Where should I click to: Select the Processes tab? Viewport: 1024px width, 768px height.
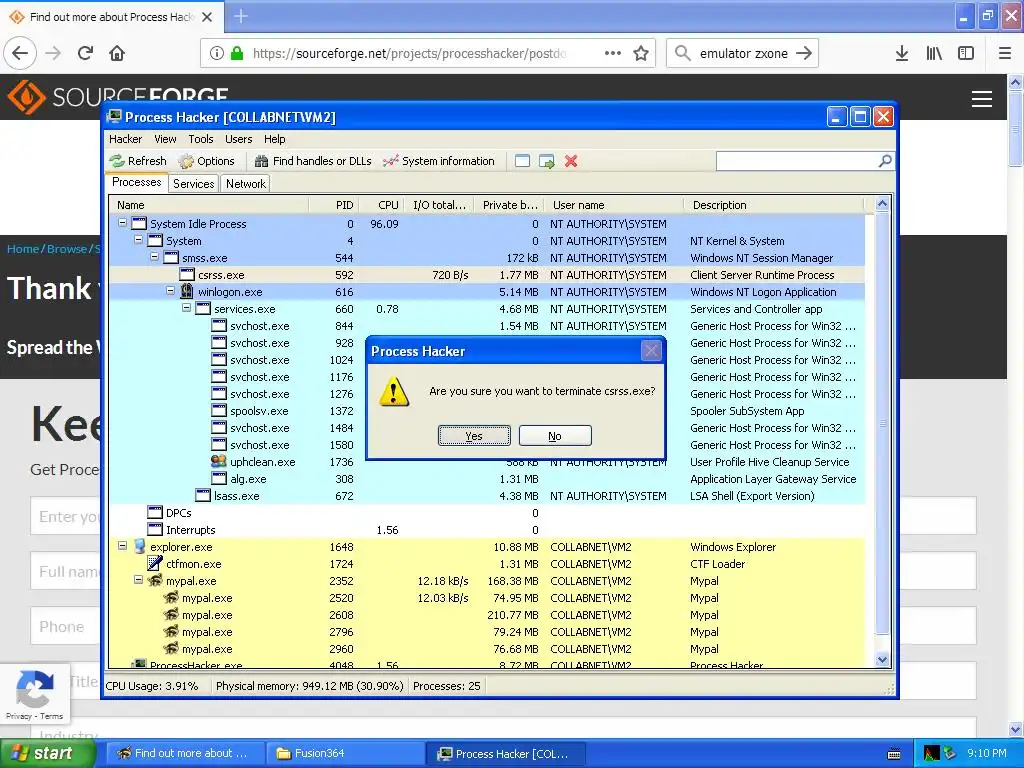[x=136, y=182]
